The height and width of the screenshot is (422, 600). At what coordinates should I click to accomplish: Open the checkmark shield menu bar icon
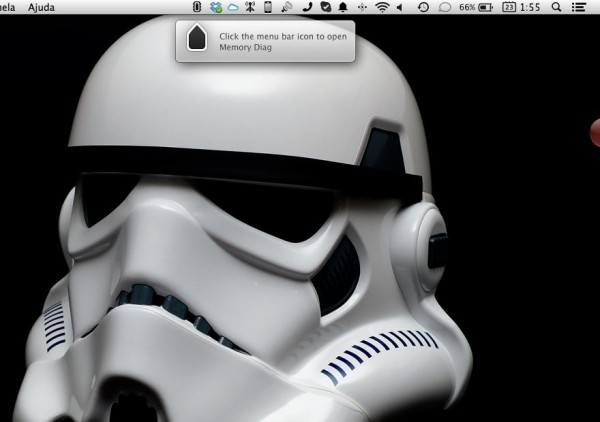coord(326,7)
